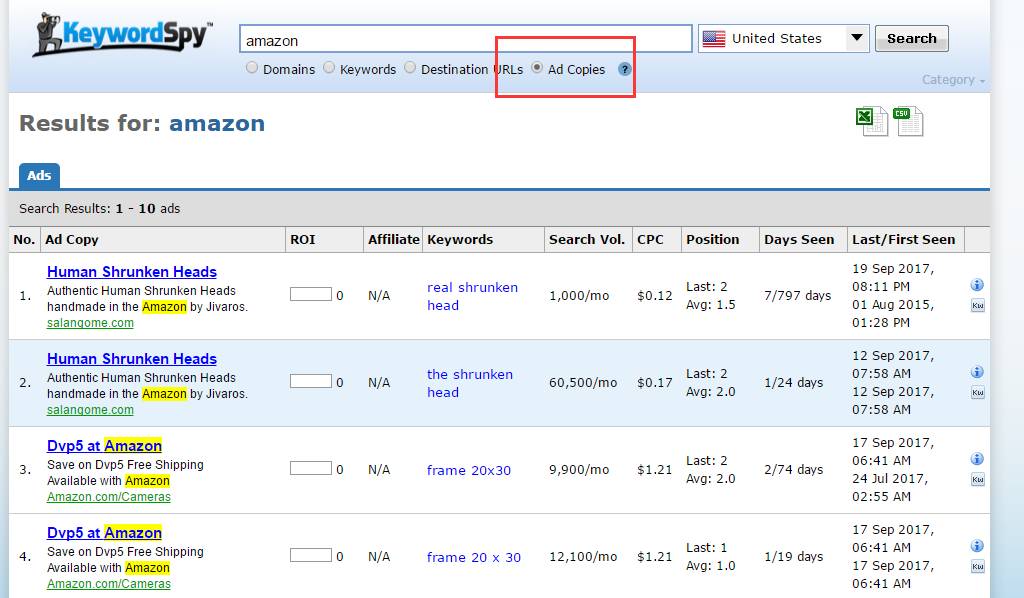
Task: Expand the Category dropdown
Action: click(x=953, y=80)
